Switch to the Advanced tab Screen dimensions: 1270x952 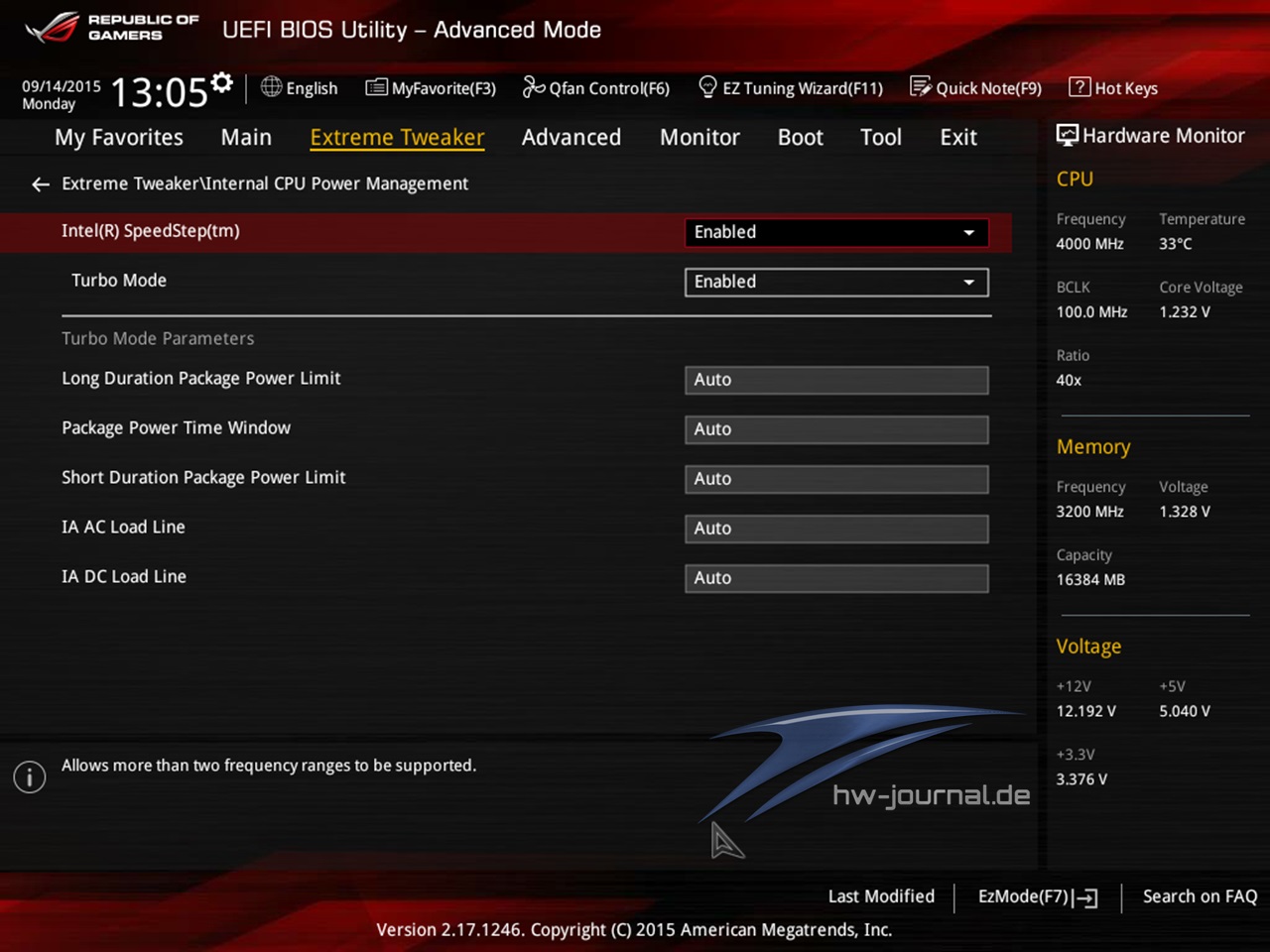pyautogui.click(x=571, y=137)
